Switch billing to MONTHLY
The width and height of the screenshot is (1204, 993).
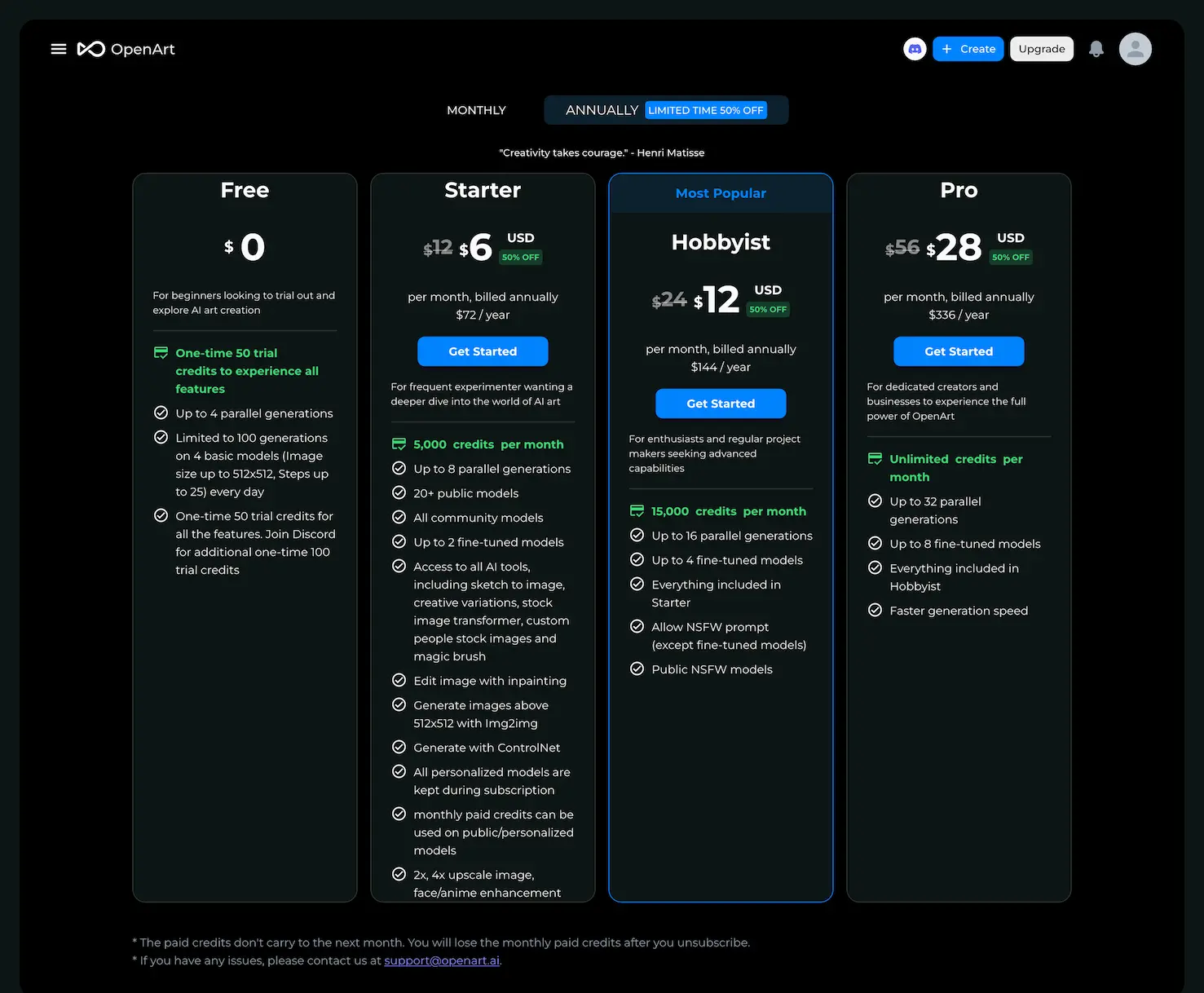476,109
